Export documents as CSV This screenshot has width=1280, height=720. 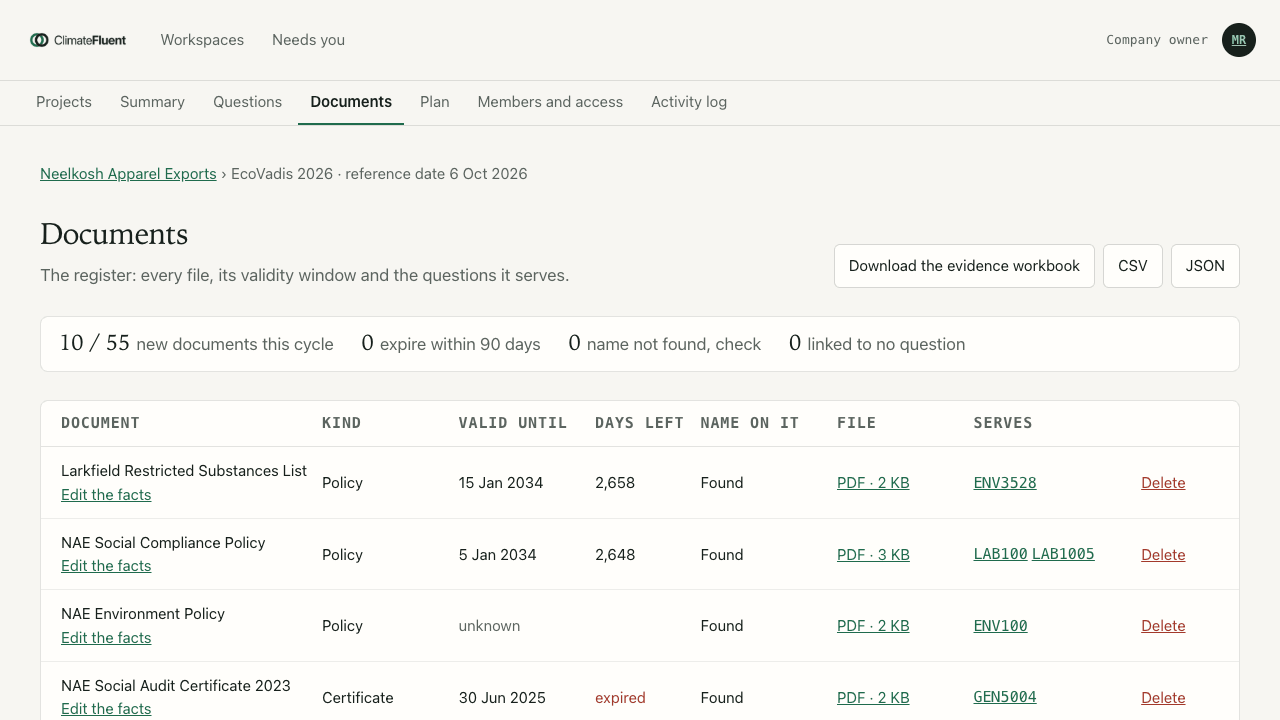point(1133,266)
